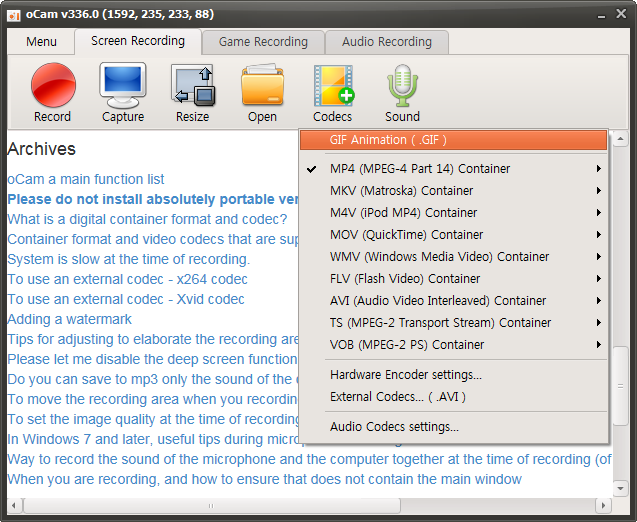The image size is (637, 522).
Task: Open link 'oCam a main function list'
Action: (86, 179)
